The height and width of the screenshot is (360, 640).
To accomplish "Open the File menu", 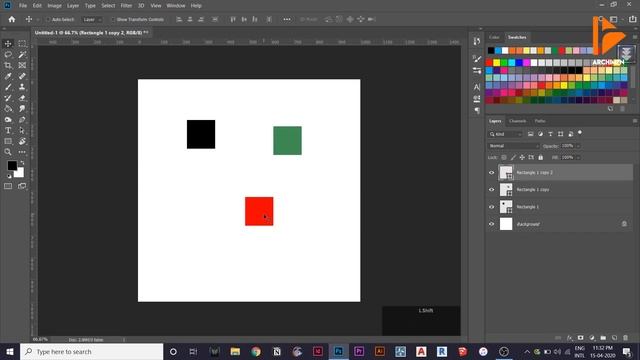I will pyautogui.click(x=23, y=6).
